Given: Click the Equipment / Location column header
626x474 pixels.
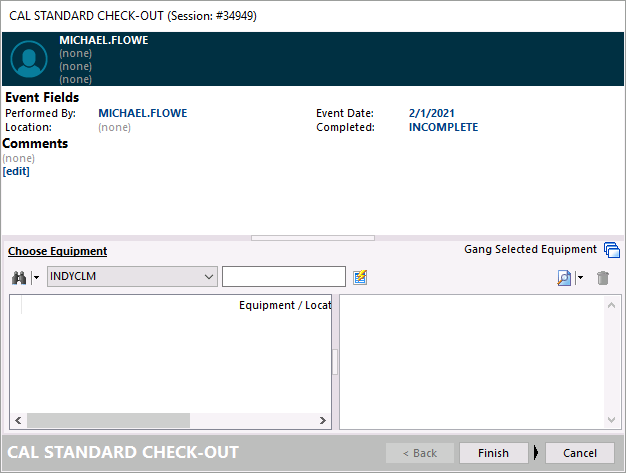Looking at the screenshot, I should tap(284, 305).
